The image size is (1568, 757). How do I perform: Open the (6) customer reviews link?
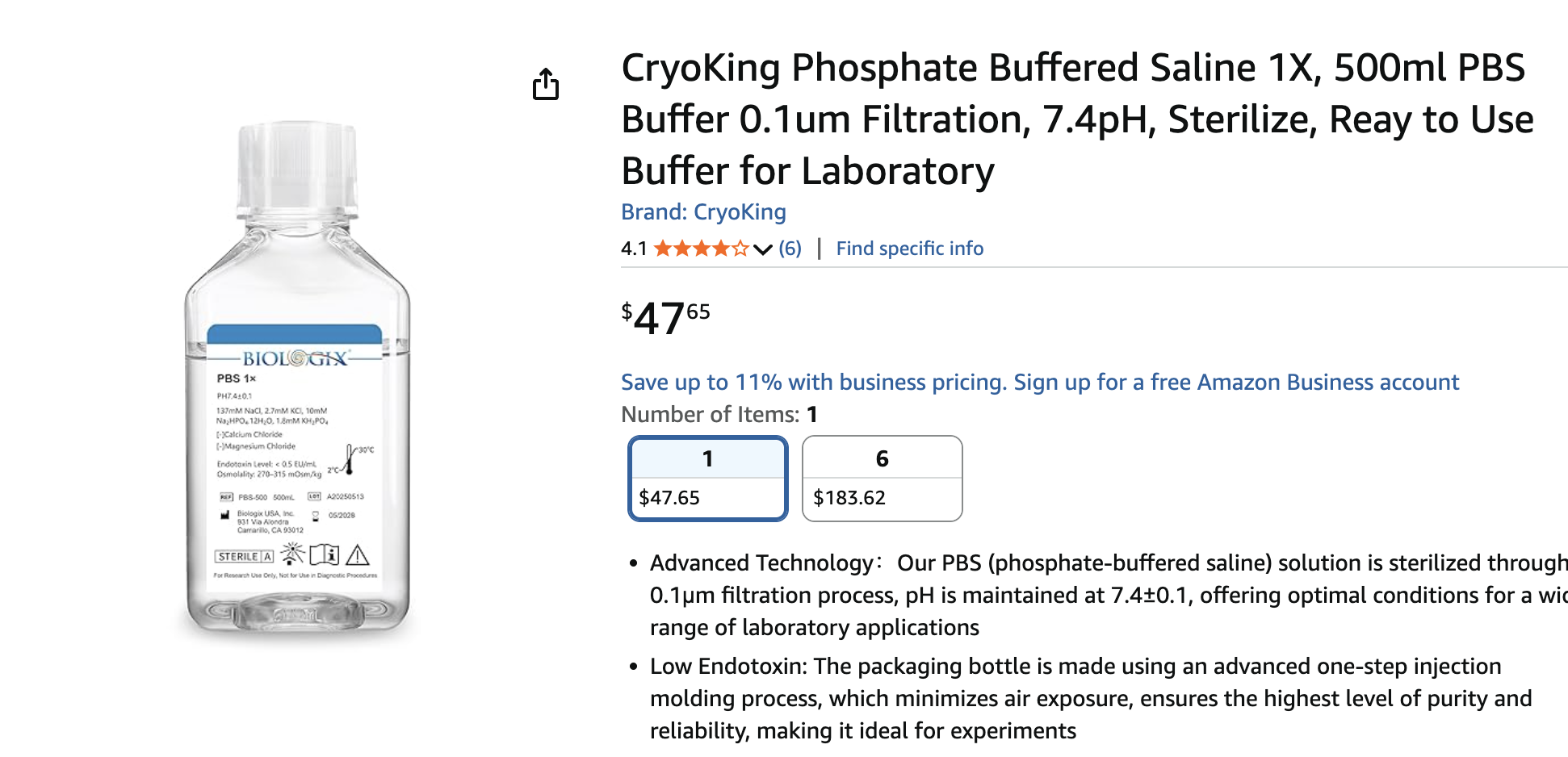(790, 249)
